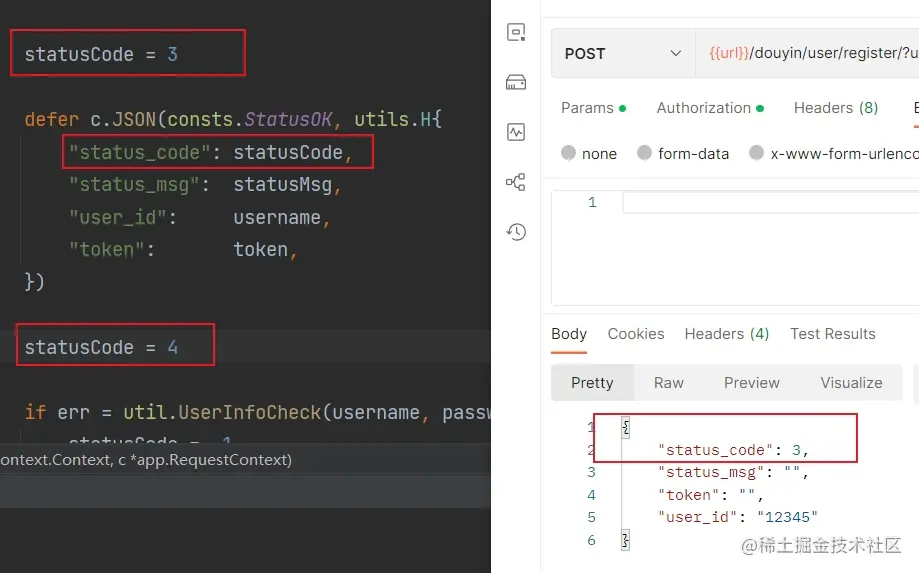Select the none body type radio
This screenshot has width=919, height=573.
click(568, 153)
